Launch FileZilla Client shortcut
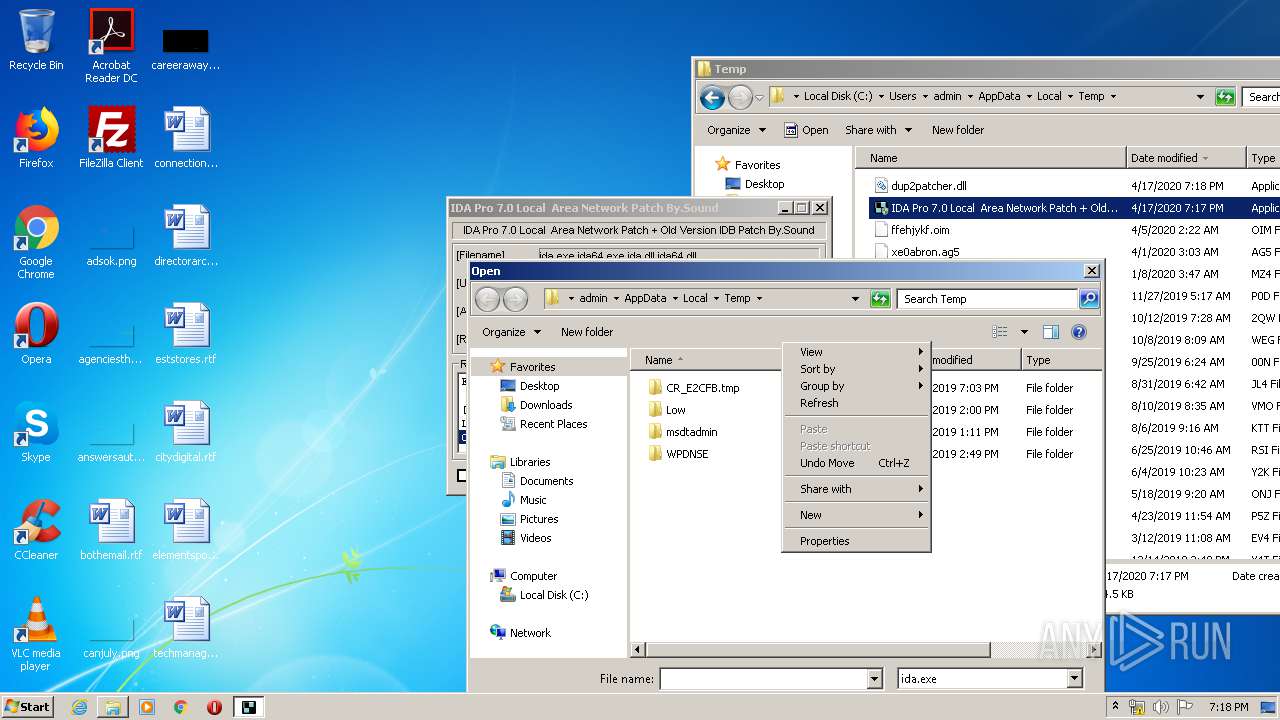 tap(111, 138)
